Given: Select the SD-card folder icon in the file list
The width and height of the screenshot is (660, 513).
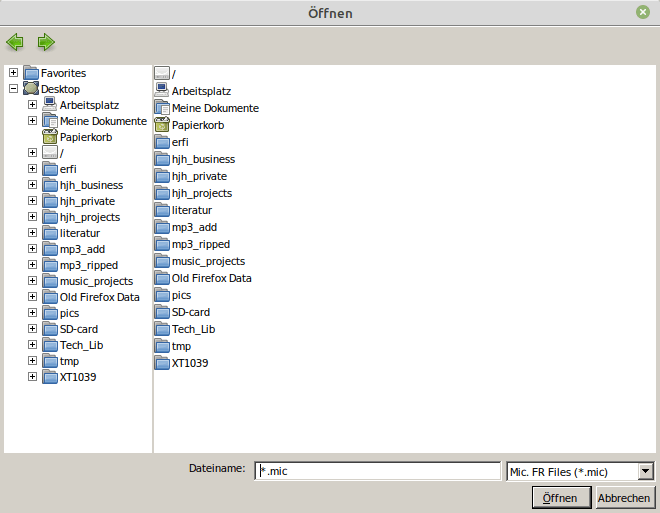Looking at the screenshot, I should (162, 312).
